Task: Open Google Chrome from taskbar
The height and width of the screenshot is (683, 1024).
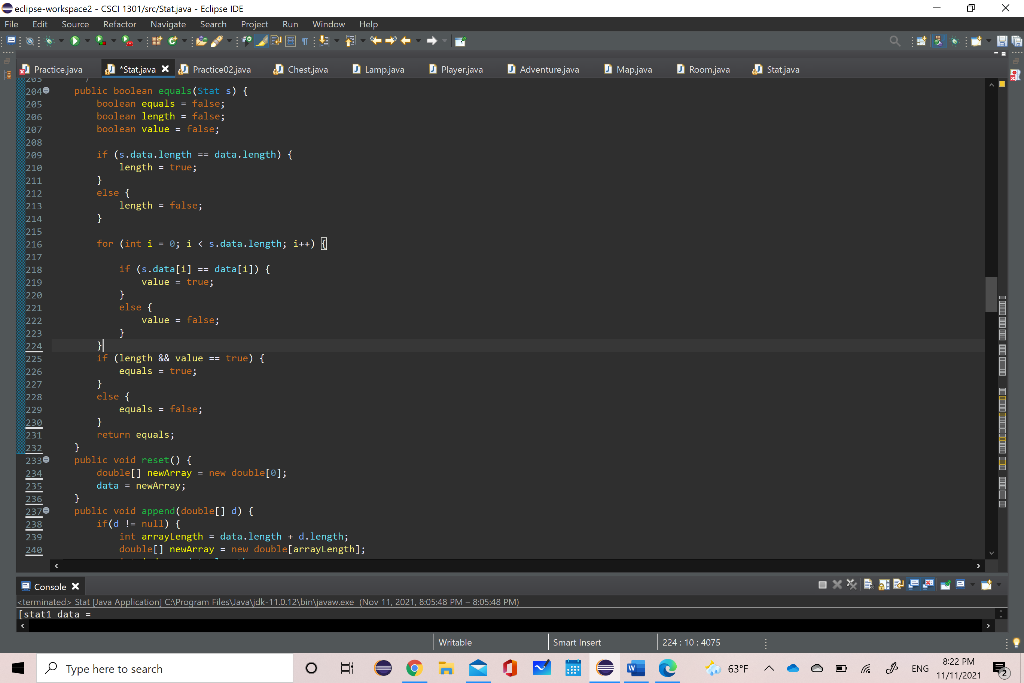Action: click(414, 668)
